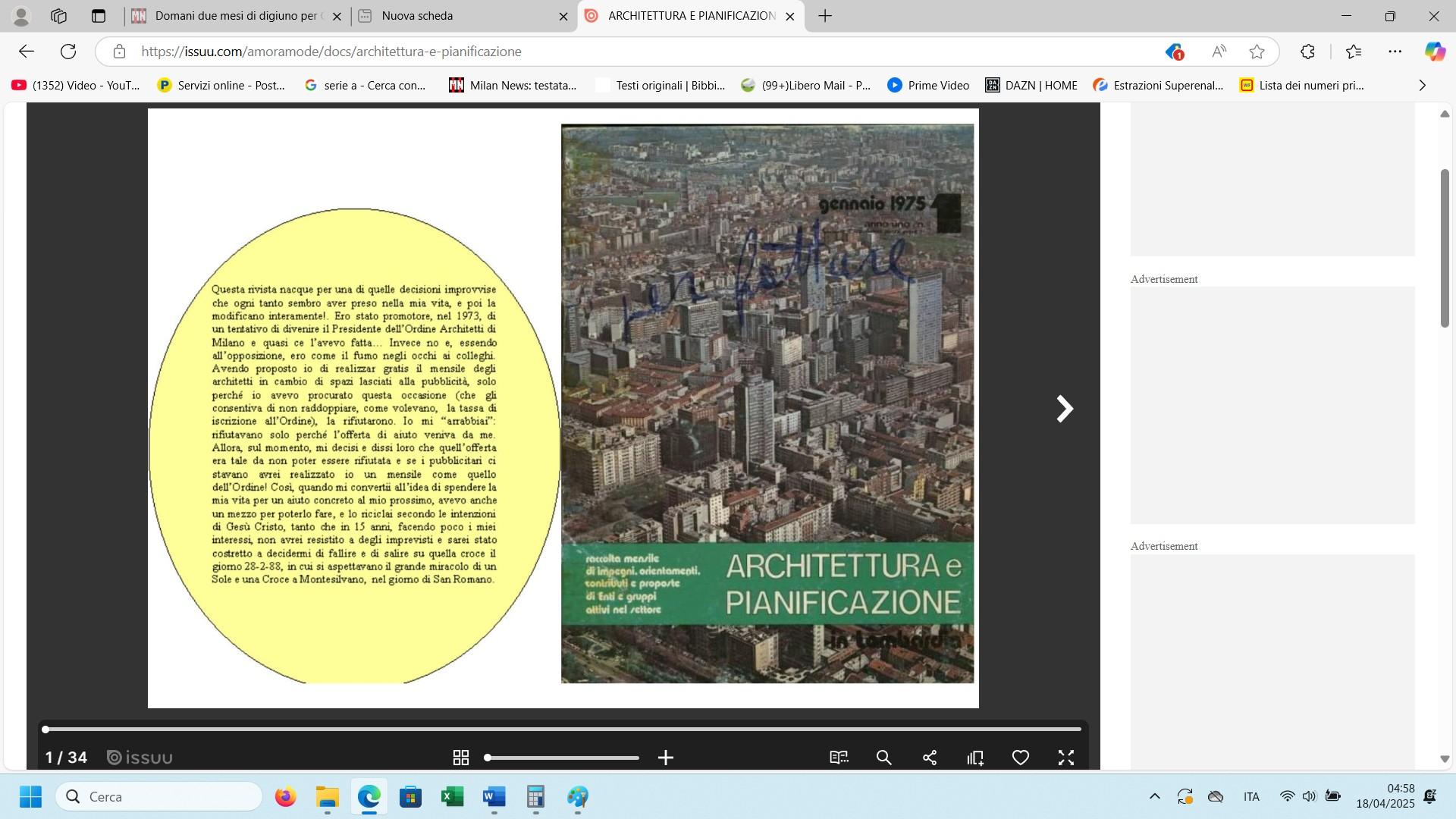The height and width of the screenshot is (819, 1456).
Task: Open the reader text mode icon
Action: click(839, 758)
